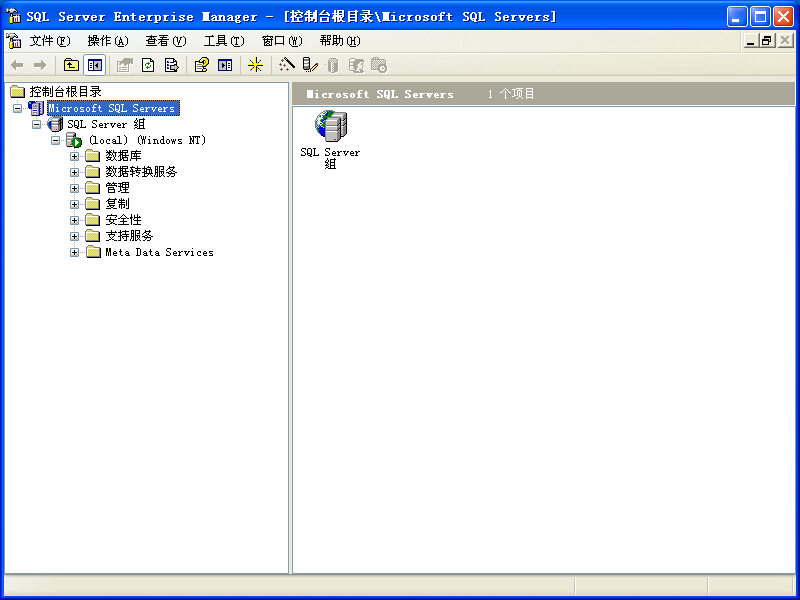
Task: Select Microsoft SQL Servers tree node
Action: 113,108
